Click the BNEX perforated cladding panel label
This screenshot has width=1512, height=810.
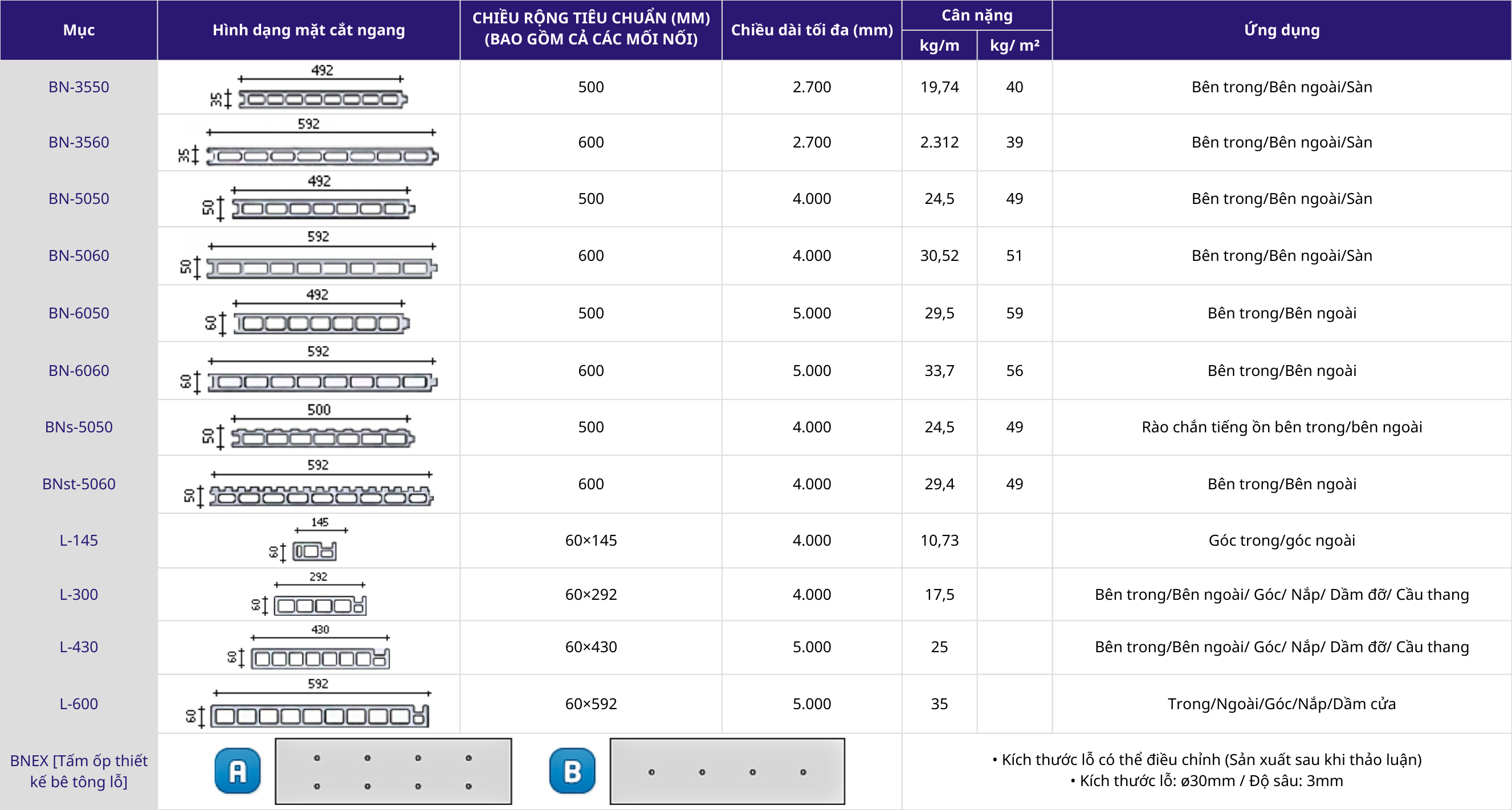tap(79, 771)
